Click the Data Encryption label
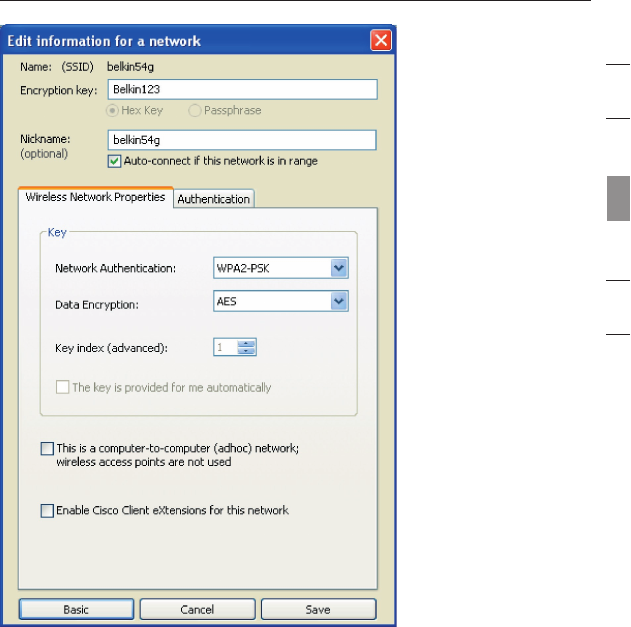Screen dimensions: 631x627 point(97,305)
